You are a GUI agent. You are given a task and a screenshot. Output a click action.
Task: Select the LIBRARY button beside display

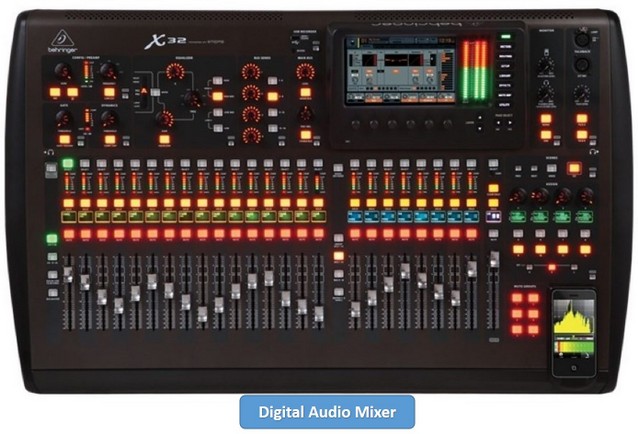(x=505, y=76)
